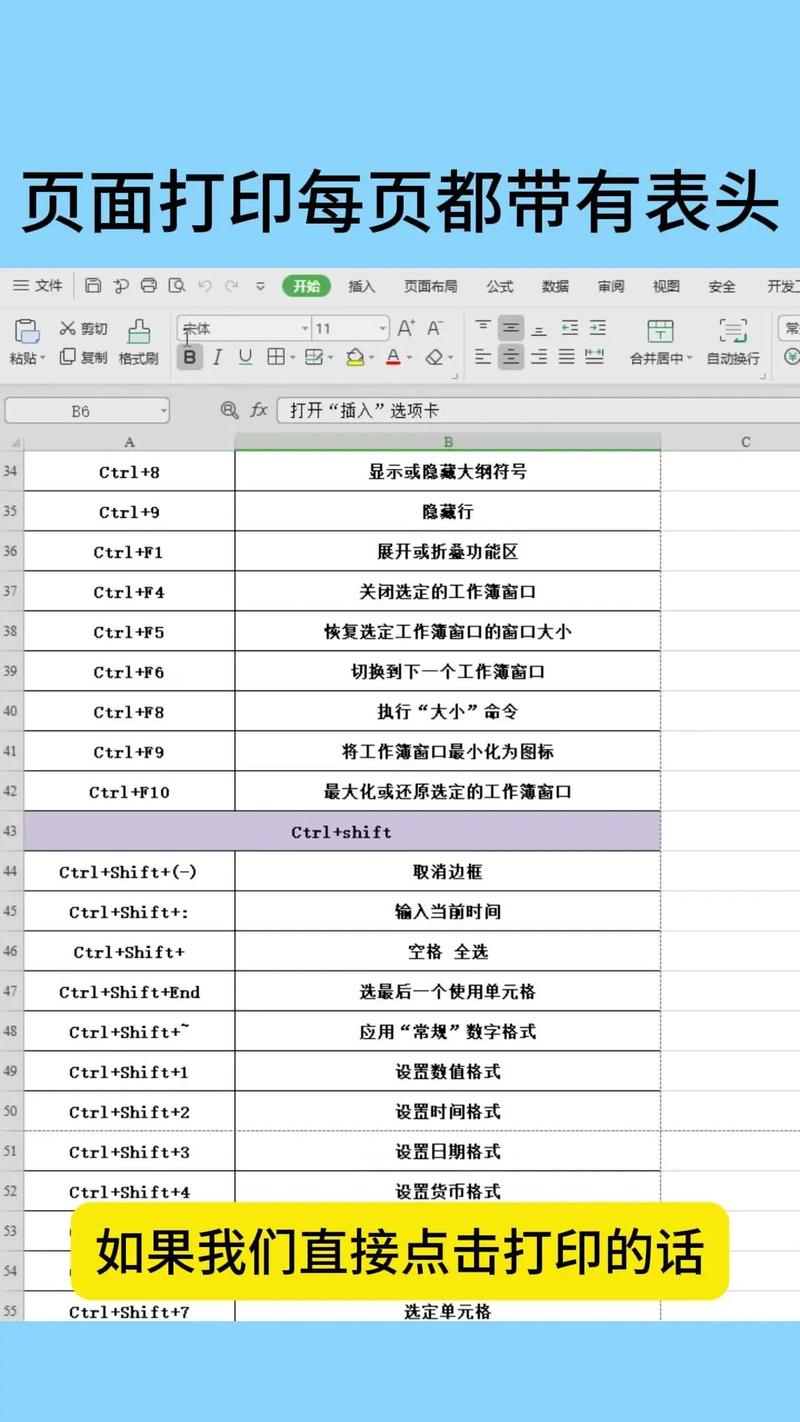Click the formula bar input field

(450, 410)
